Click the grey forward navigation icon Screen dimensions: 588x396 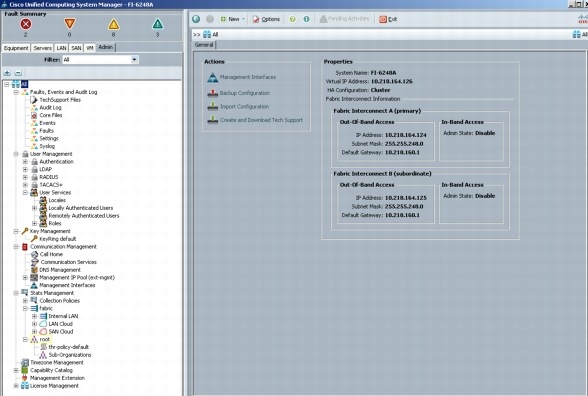(210, 19)
